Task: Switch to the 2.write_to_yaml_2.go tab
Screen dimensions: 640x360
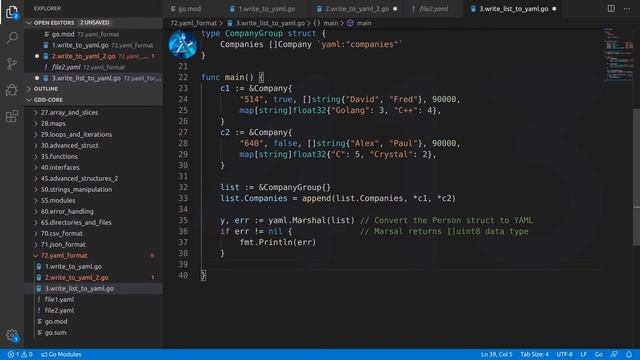Action: [x=357, y=9]
